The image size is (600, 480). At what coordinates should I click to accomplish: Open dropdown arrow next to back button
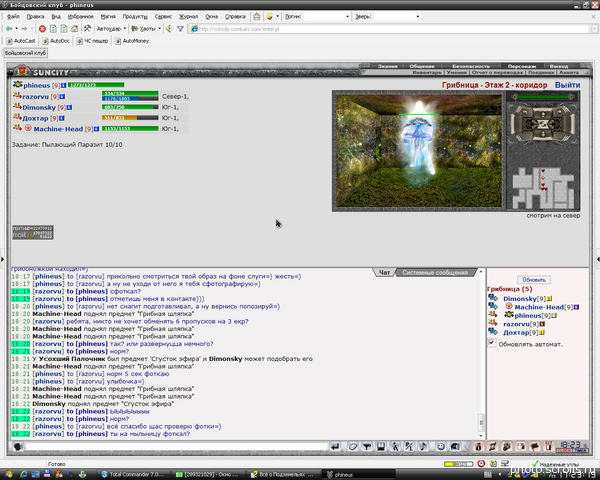(16, 29)
